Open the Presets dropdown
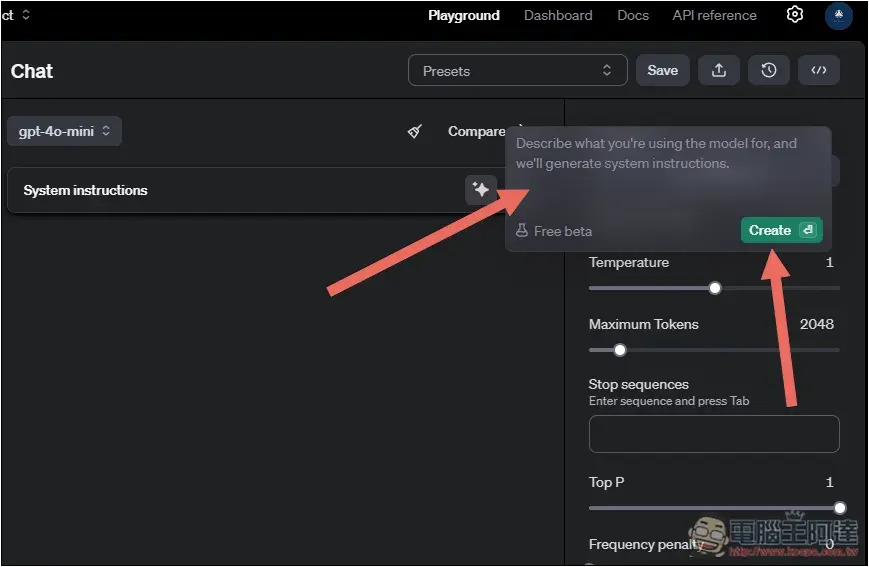The width and height of the screenshot is (869, 567). click(x=518, y=70)
